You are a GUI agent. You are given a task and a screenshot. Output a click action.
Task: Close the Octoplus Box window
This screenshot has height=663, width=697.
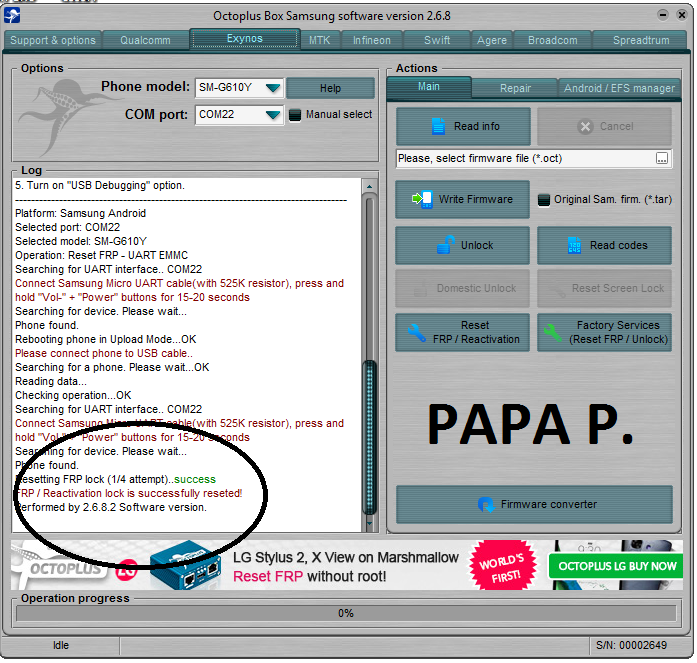point(681,15)
